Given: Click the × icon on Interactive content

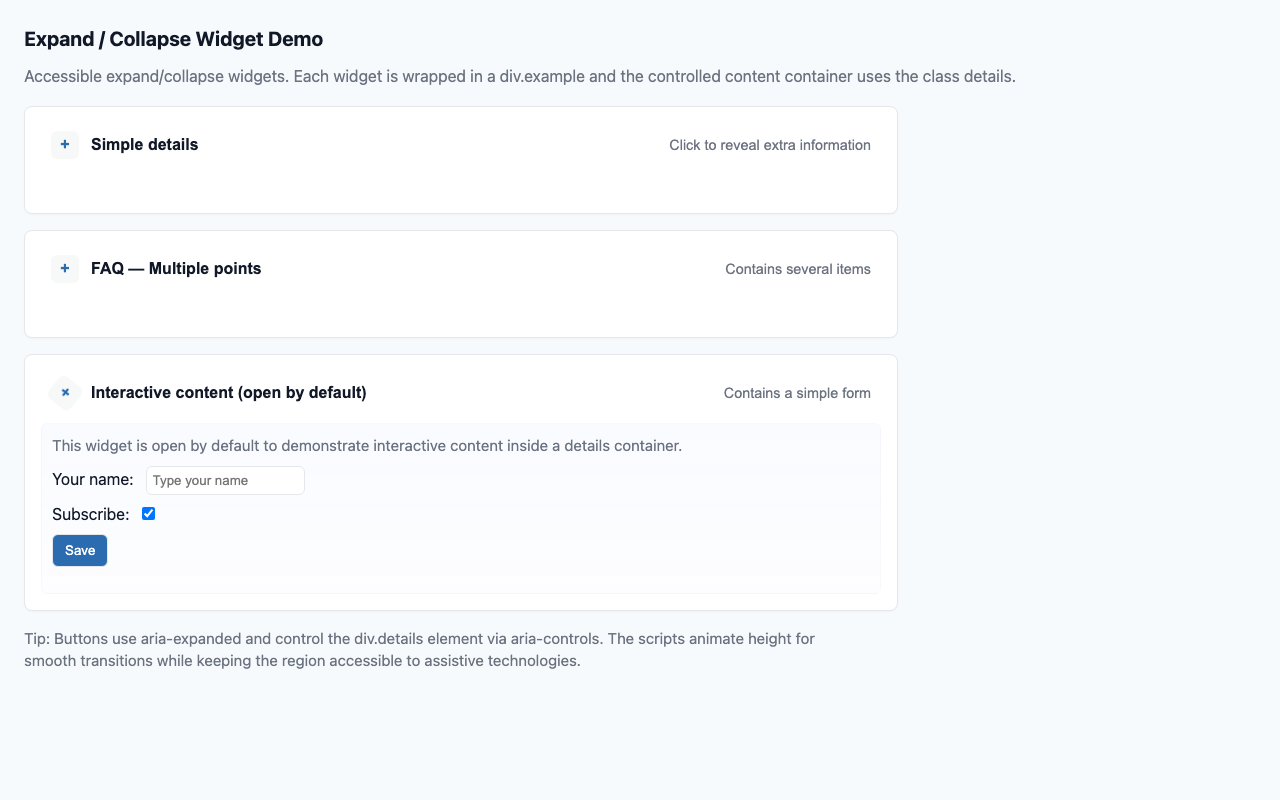Looking at the screenshot, I should pos(64,392).
